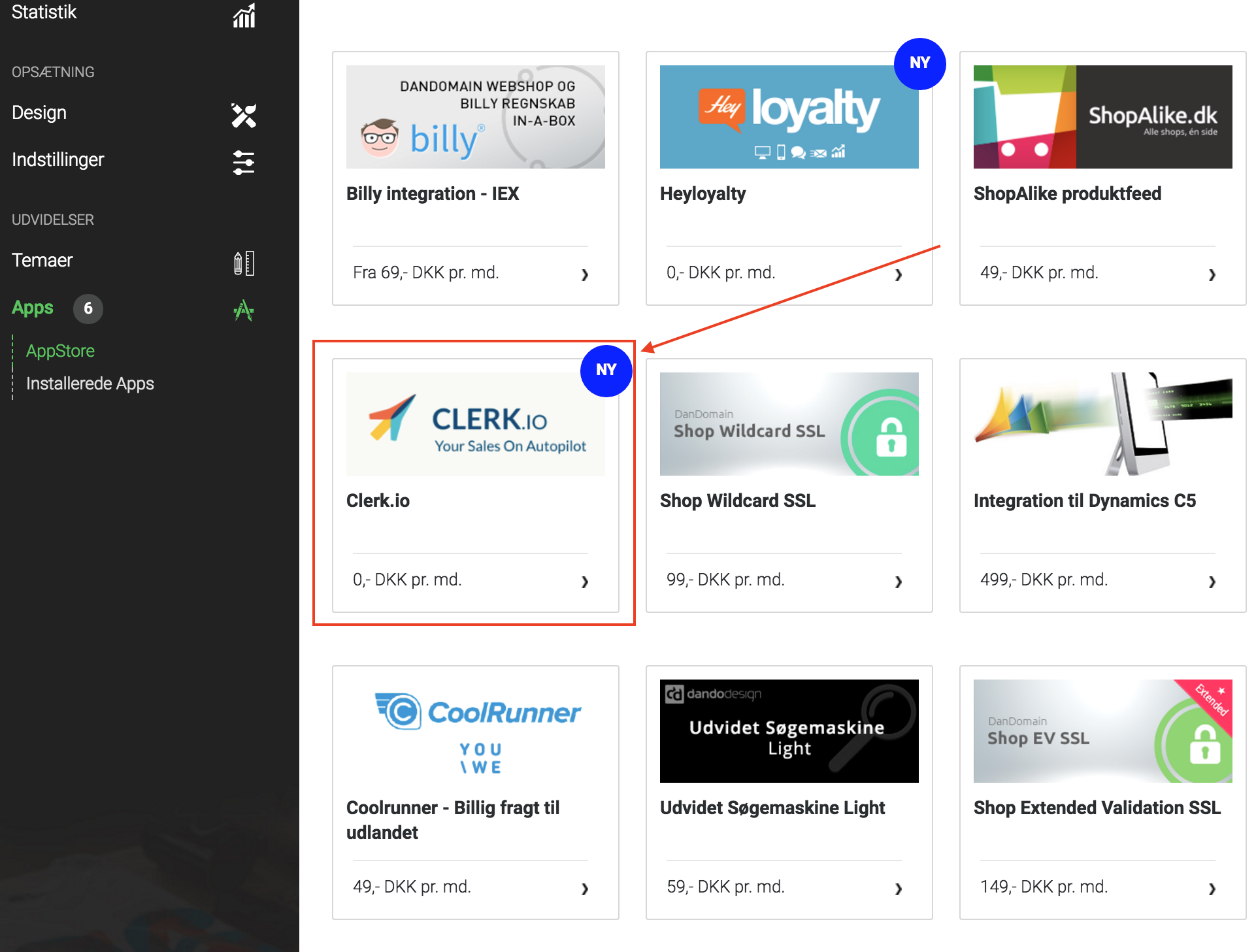Viewport: 1256px width, 952px height.
Task: Click the Statistik chart icon
Action: [244, 16]
